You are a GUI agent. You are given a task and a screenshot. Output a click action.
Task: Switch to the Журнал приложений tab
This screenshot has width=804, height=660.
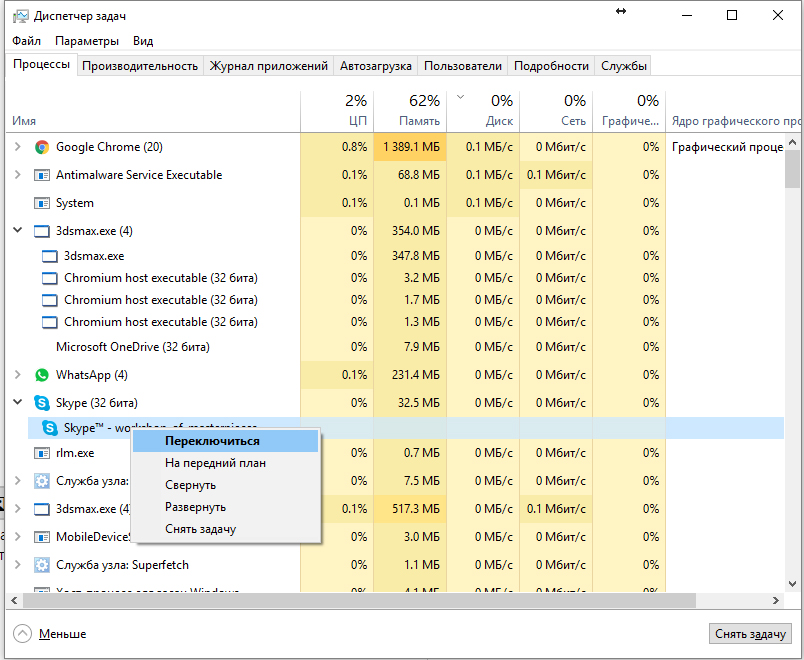269,66
